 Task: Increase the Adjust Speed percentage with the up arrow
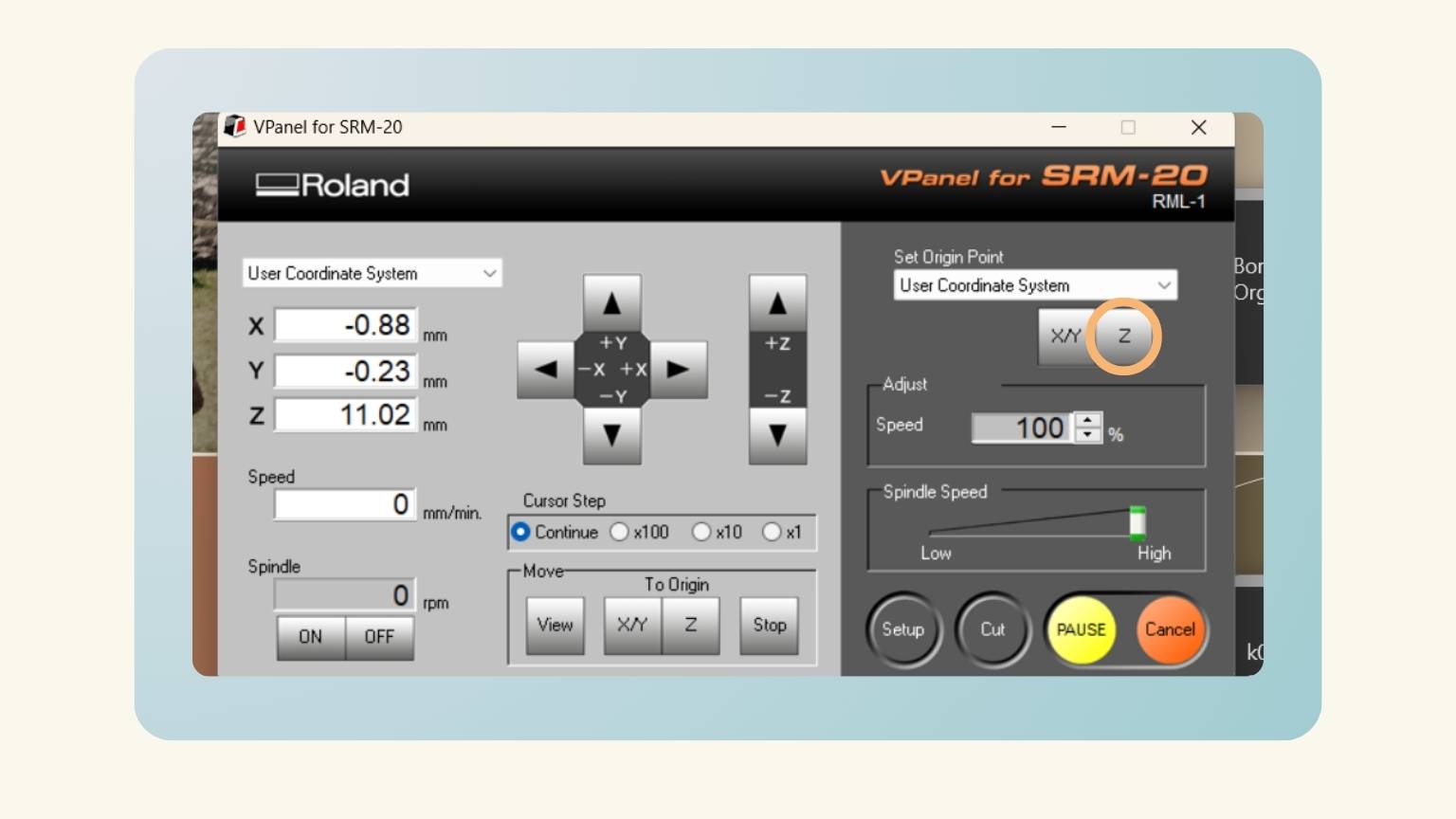click(x=1088, y=420)
